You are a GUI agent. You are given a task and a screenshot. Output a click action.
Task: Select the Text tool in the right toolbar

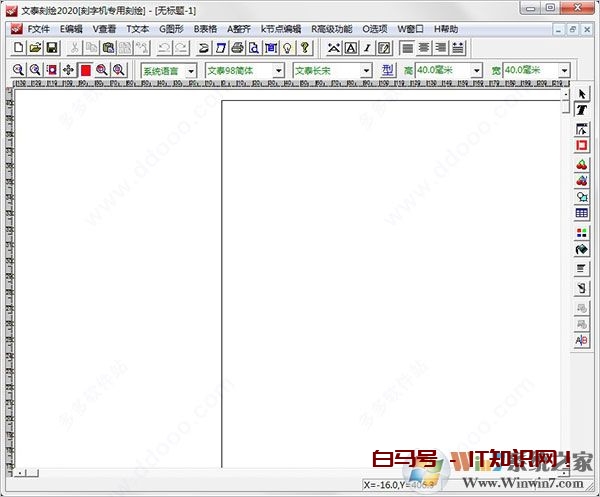pyautogui.click(x=582, y=108)
